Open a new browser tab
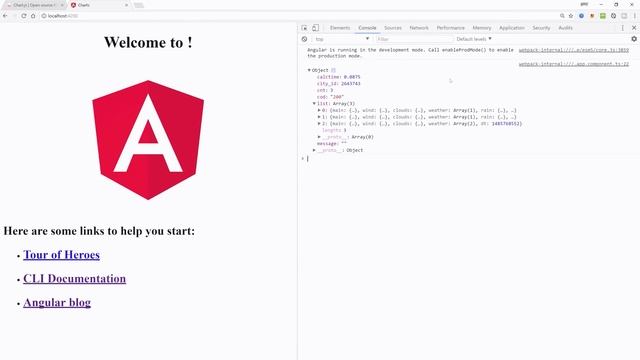The image size is (640, 360). (139, 5)
